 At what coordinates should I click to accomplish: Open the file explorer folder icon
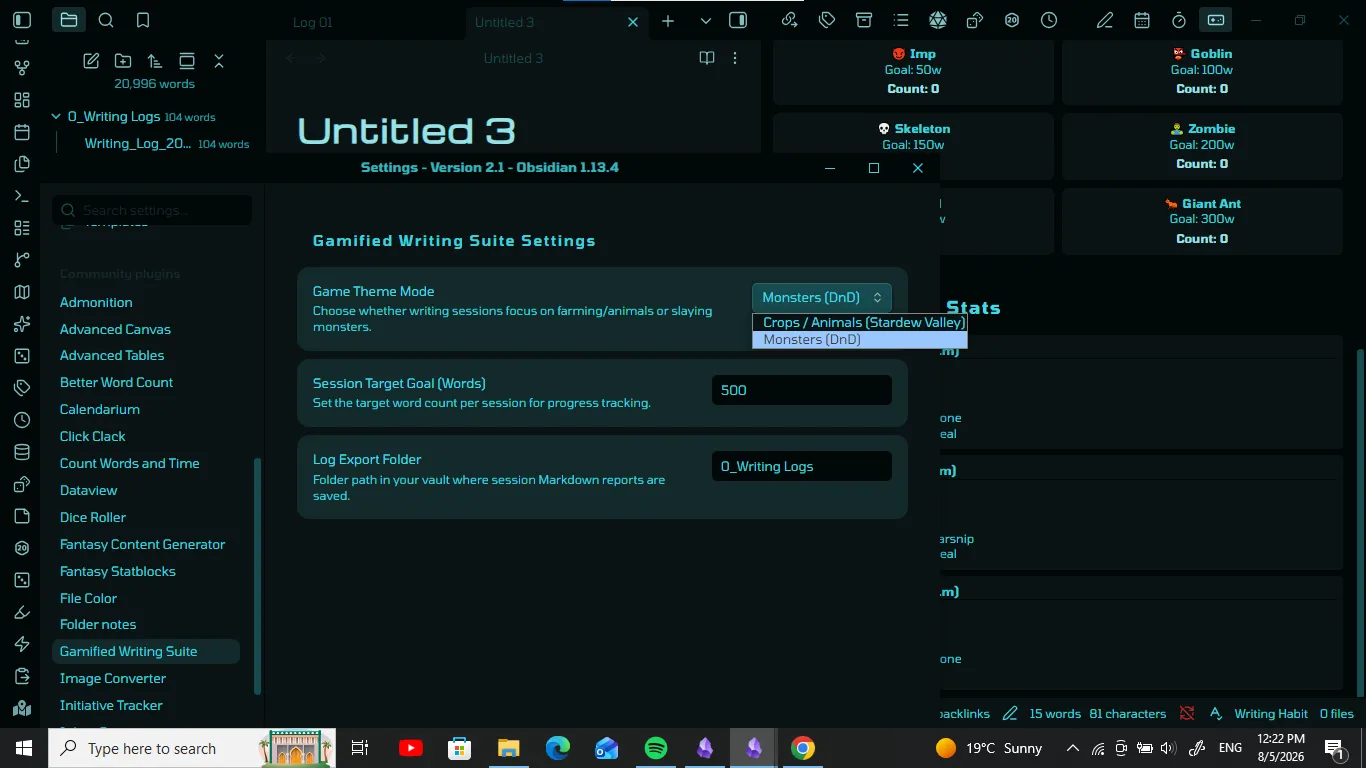[x=68, y=20]
